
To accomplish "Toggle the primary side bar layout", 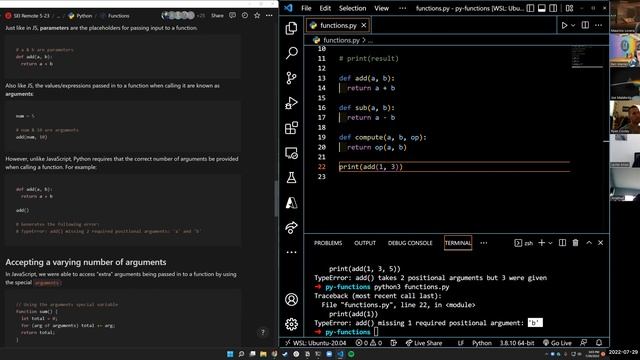I will click(530, 8).
